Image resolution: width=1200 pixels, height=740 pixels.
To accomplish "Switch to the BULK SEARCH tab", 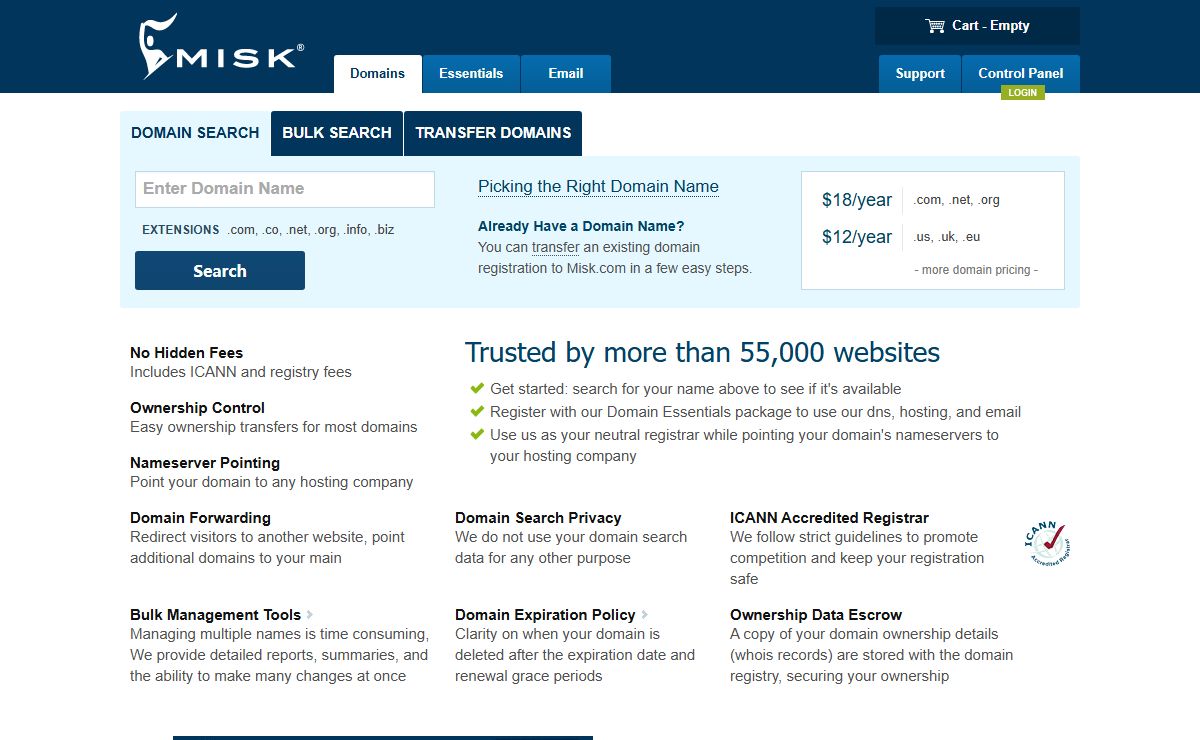I will (x=337, y=133).
